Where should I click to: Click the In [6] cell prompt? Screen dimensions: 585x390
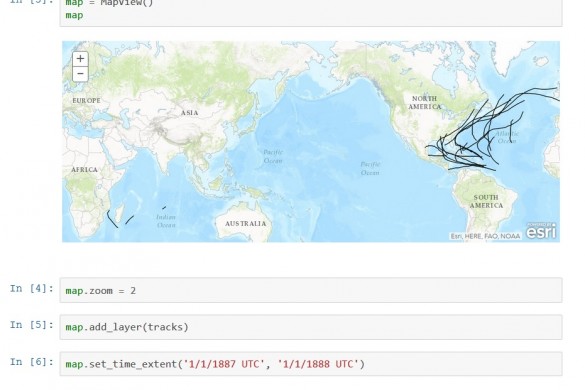pos(32,362)
